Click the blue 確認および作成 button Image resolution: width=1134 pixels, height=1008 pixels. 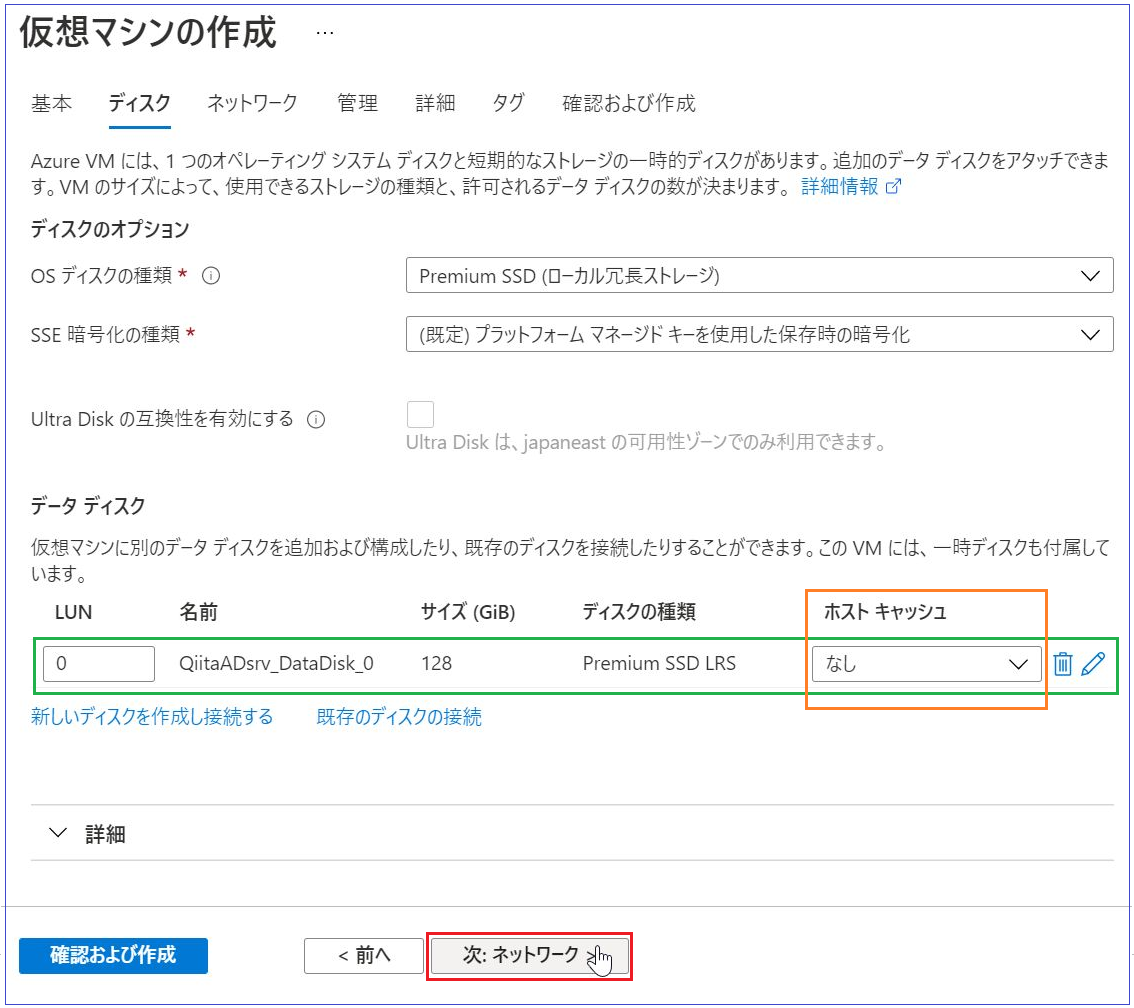[114, 955]
